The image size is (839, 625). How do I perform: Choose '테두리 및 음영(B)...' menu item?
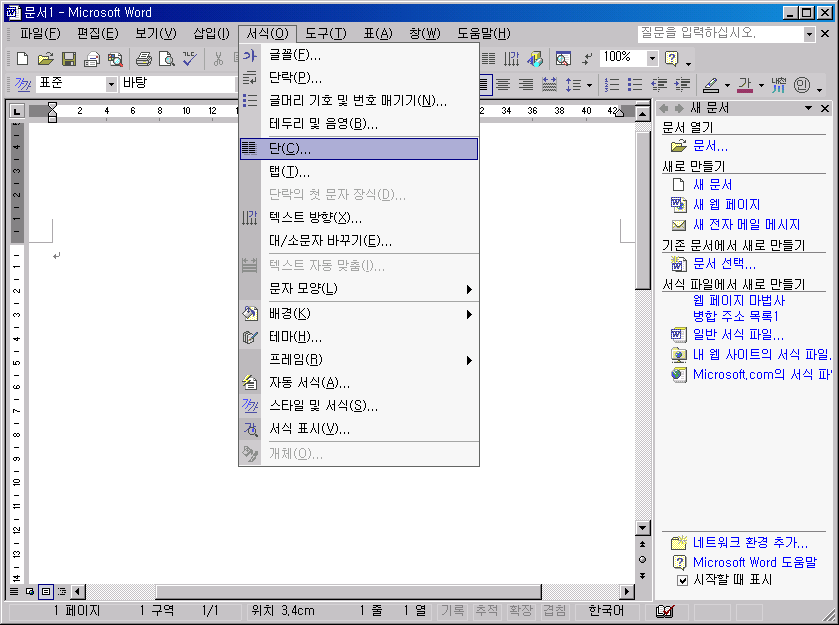359,124
